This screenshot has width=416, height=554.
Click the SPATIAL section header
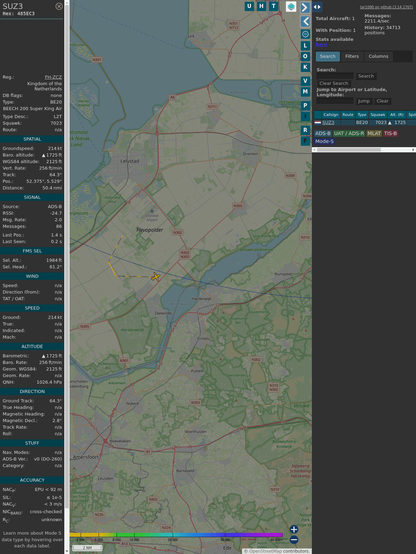[32, 139]
